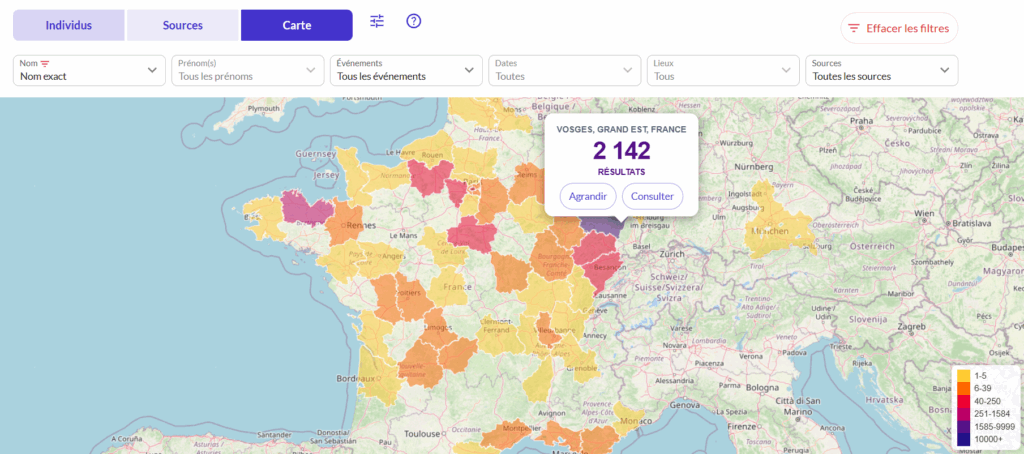Click the small filter icon beside Nom
The height and width of the screenshot is (454, 1024).
click(45, 63)
